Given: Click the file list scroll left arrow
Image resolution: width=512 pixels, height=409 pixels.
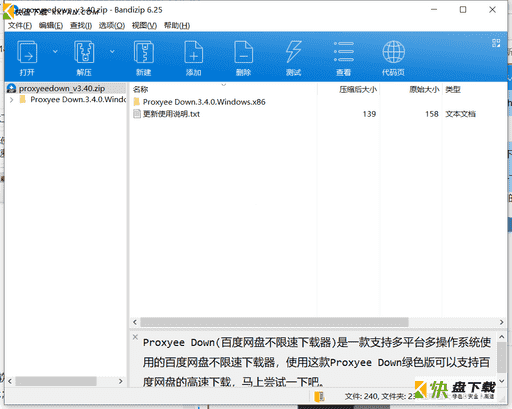Looking at the screenshot, I should (x=135, y=322).
